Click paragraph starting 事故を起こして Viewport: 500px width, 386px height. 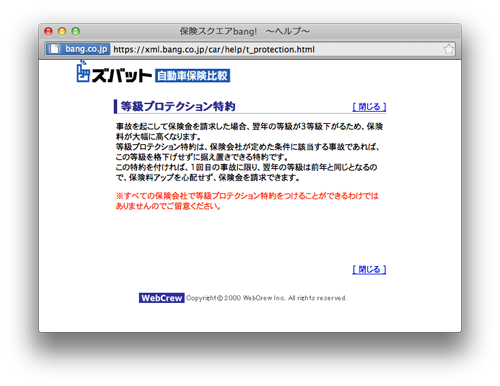tap(249, 132)
